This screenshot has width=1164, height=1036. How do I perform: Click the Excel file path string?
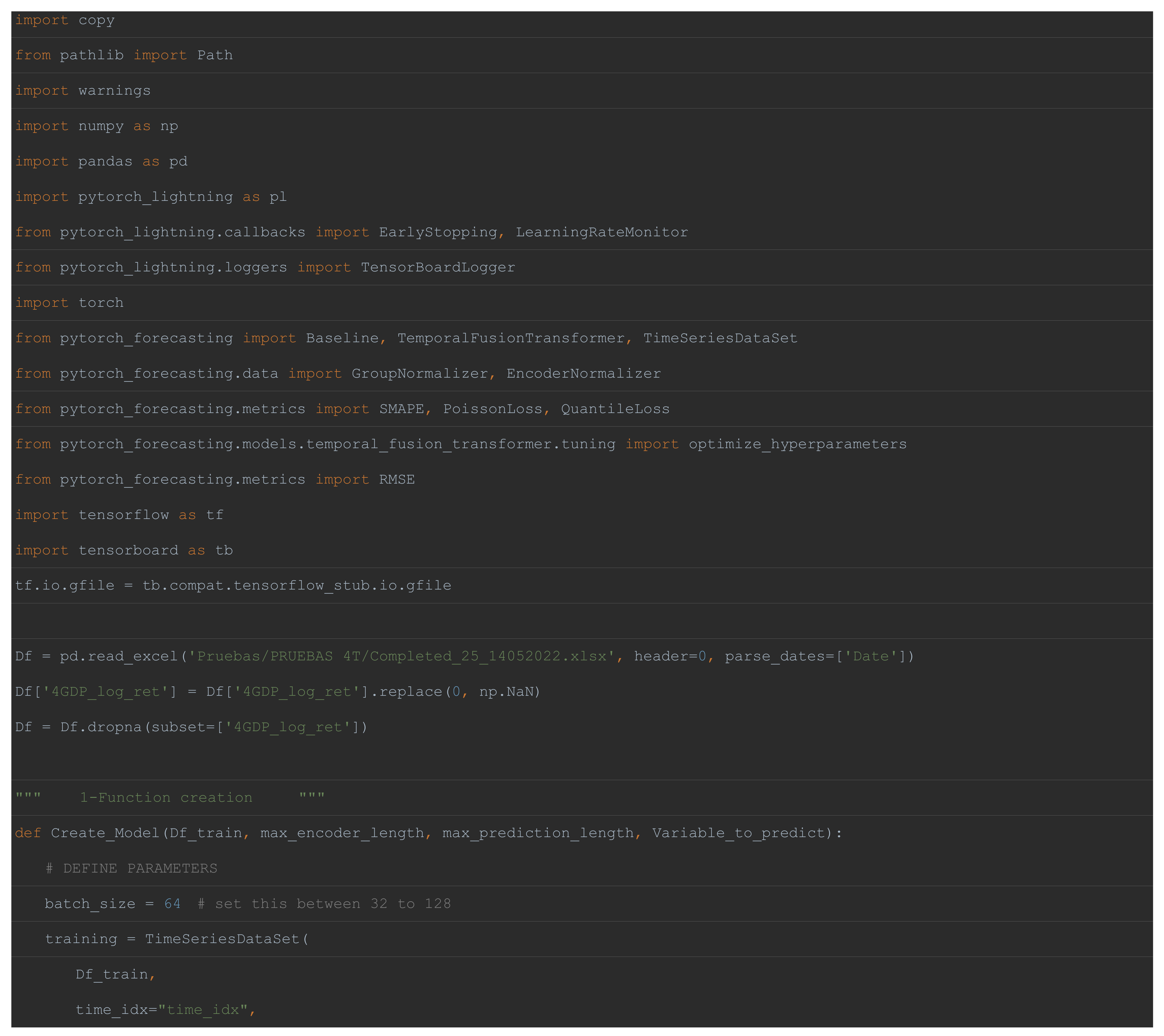tap(401, 656)
